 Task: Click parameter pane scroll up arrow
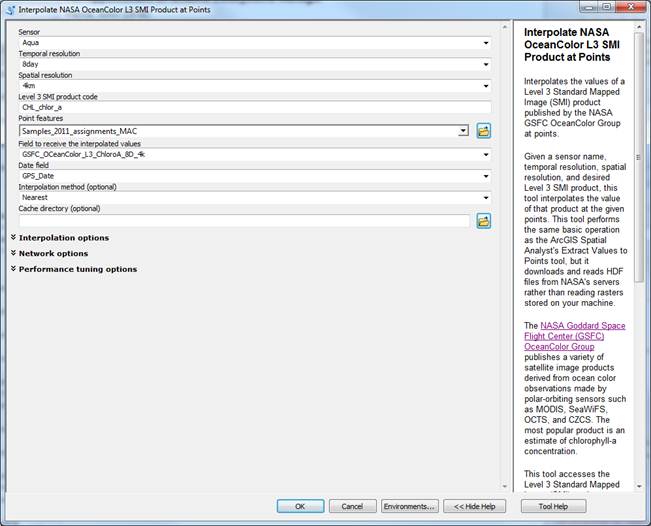(505, 27)
